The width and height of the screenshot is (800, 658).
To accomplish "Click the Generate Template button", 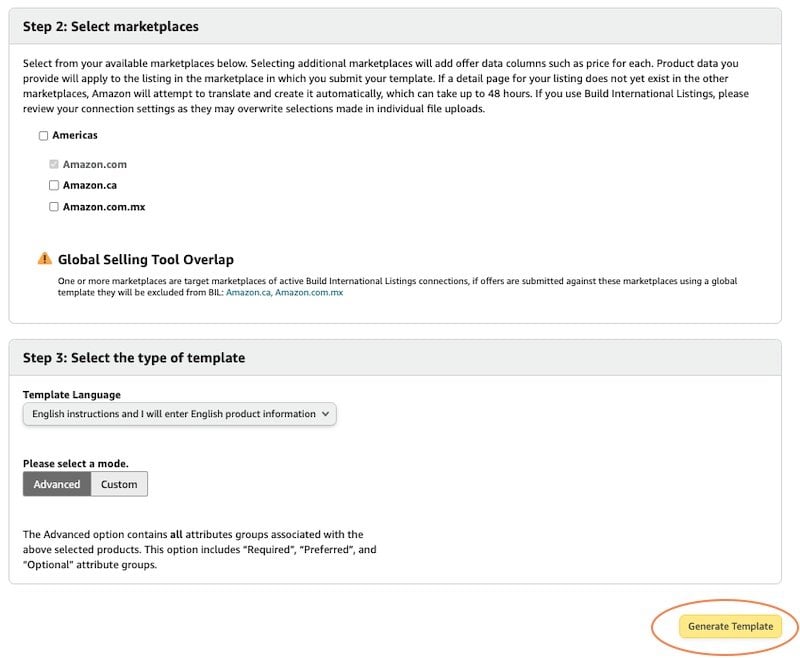I will tap(730, 626).
